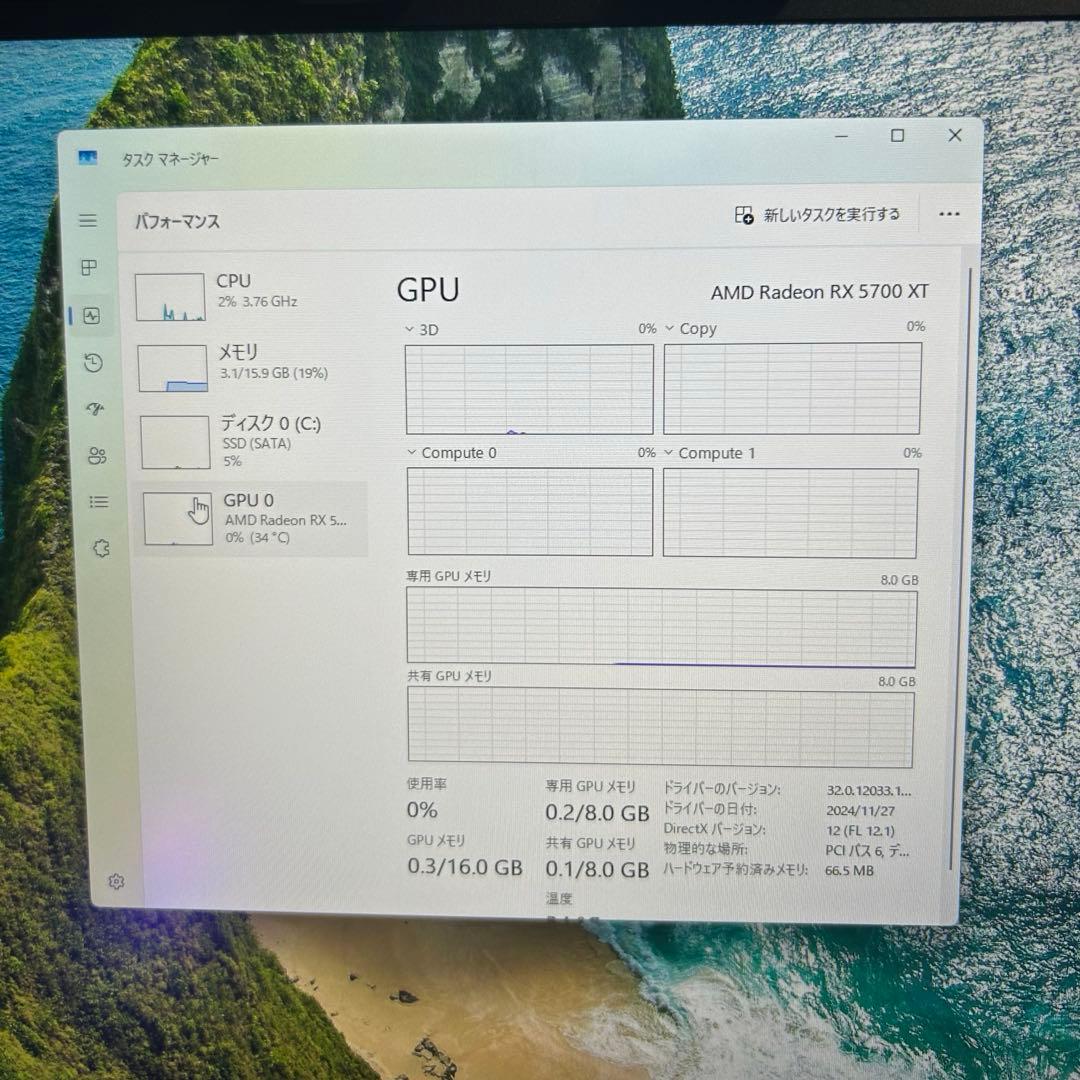Select the Processes page icon
This screenshot has height=1080, width=1080.
90,268
